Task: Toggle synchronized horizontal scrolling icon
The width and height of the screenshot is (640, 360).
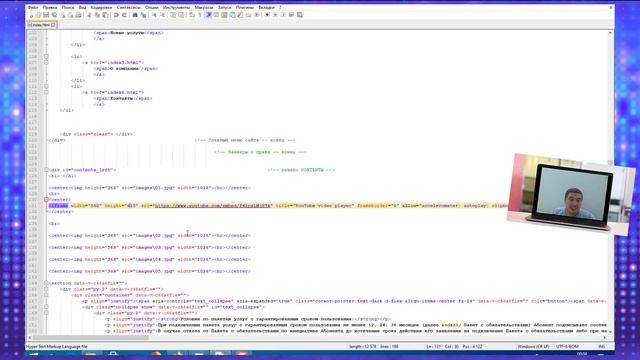Action: (181, 15)
